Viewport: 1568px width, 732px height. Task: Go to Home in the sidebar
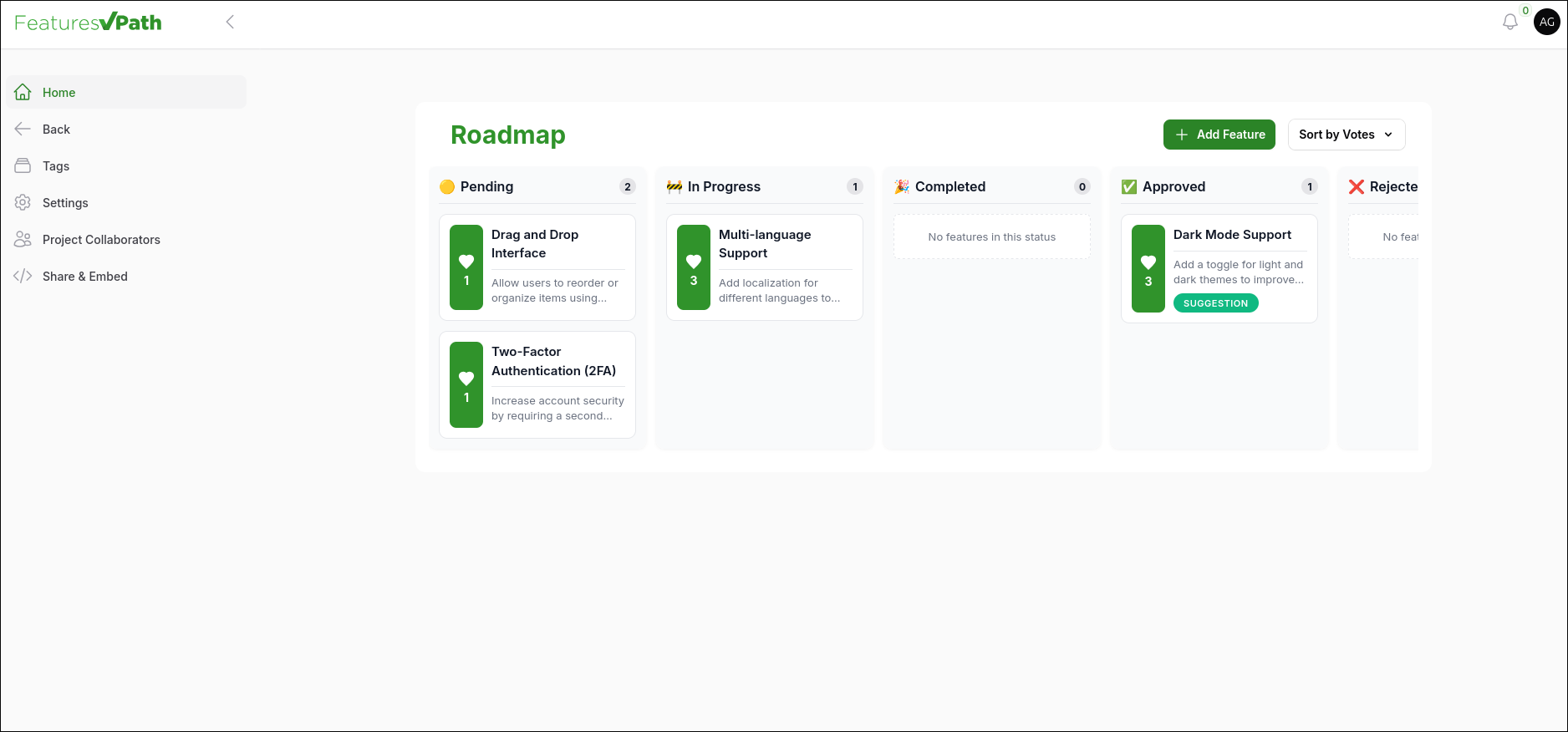[x=59, y=93]
